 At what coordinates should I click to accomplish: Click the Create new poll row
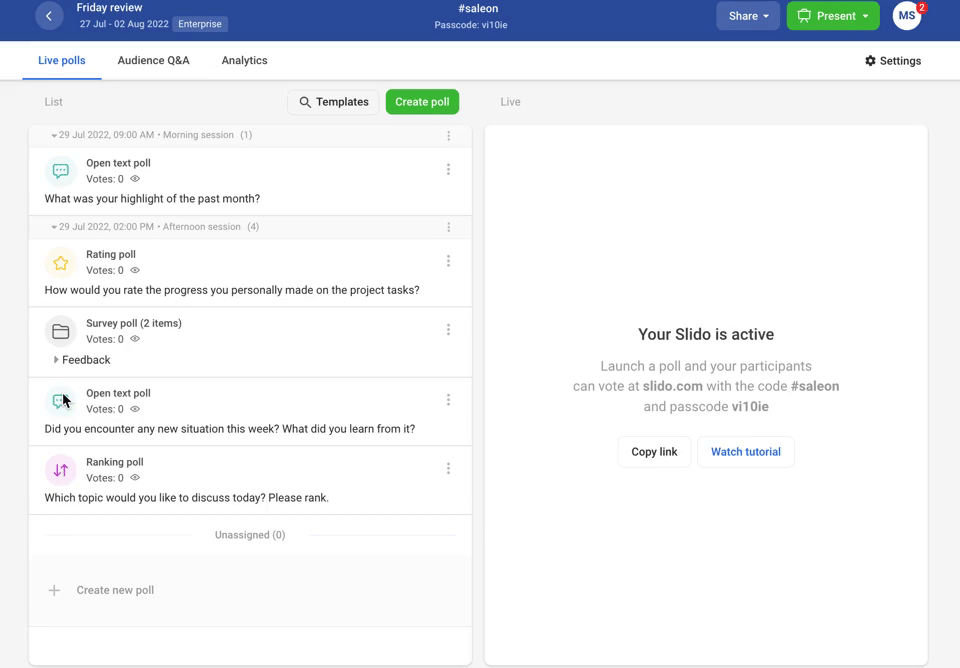click(x=250, y=590)
